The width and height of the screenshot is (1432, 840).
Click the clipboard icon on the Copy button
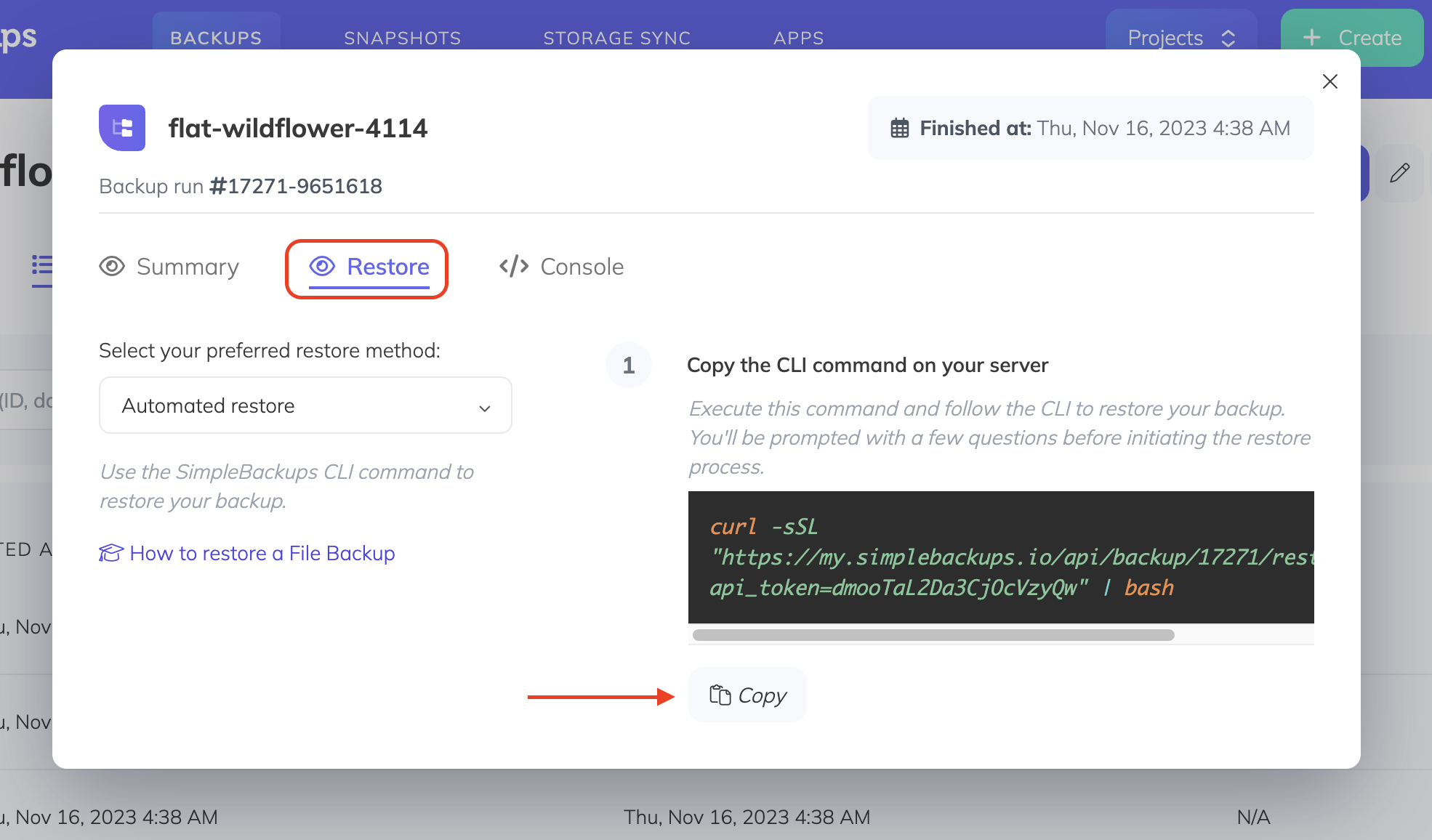point(720,694)
